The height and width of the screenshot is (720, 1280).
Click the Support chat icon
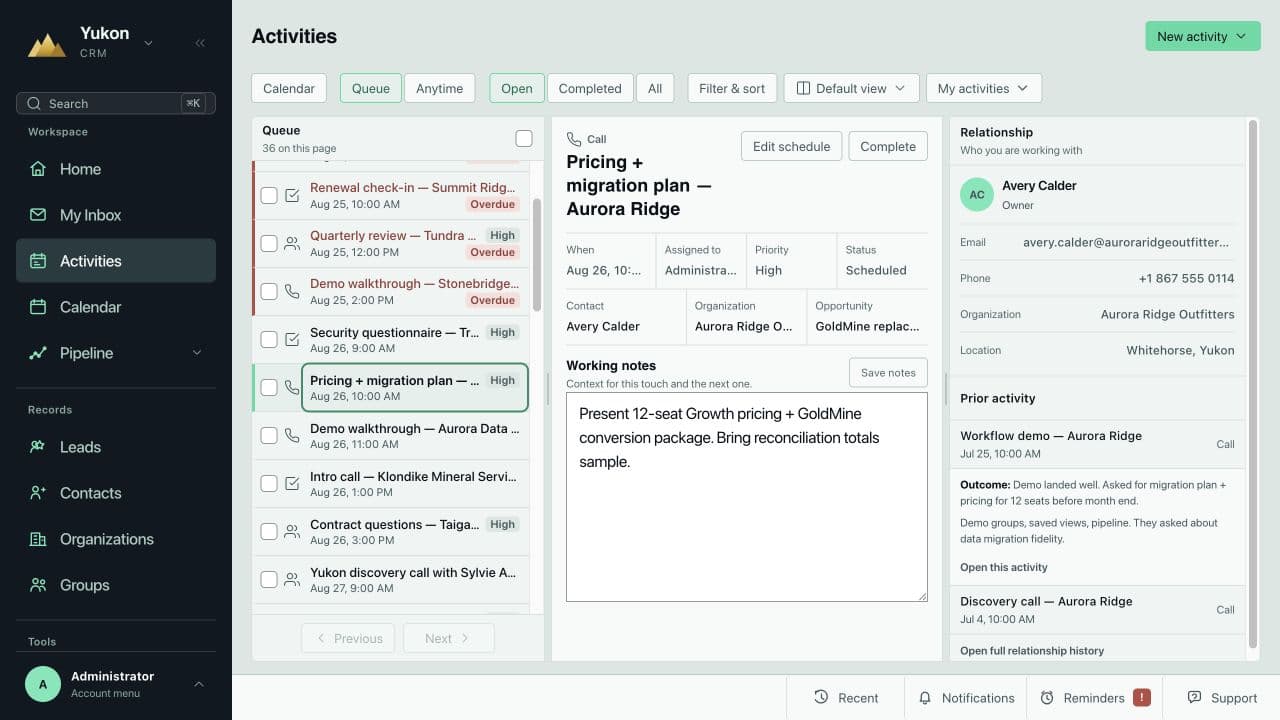[1194, 697]
